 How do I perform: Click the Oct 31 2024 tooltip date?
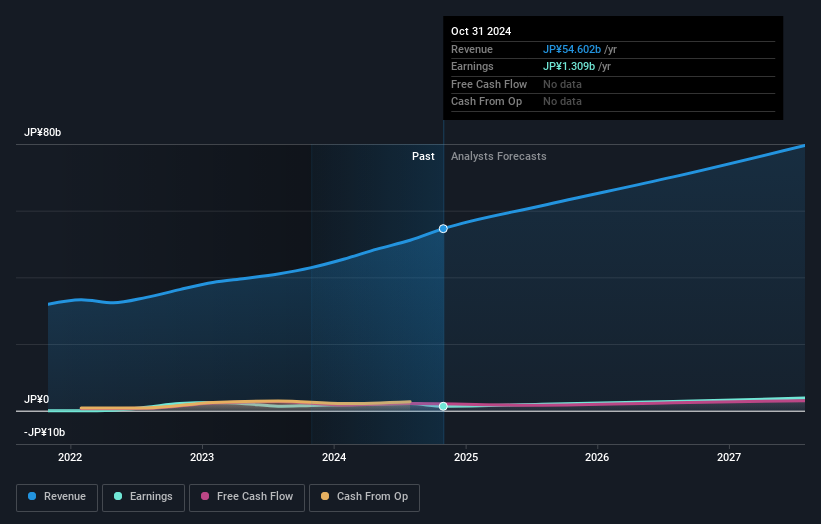(481, 31)
